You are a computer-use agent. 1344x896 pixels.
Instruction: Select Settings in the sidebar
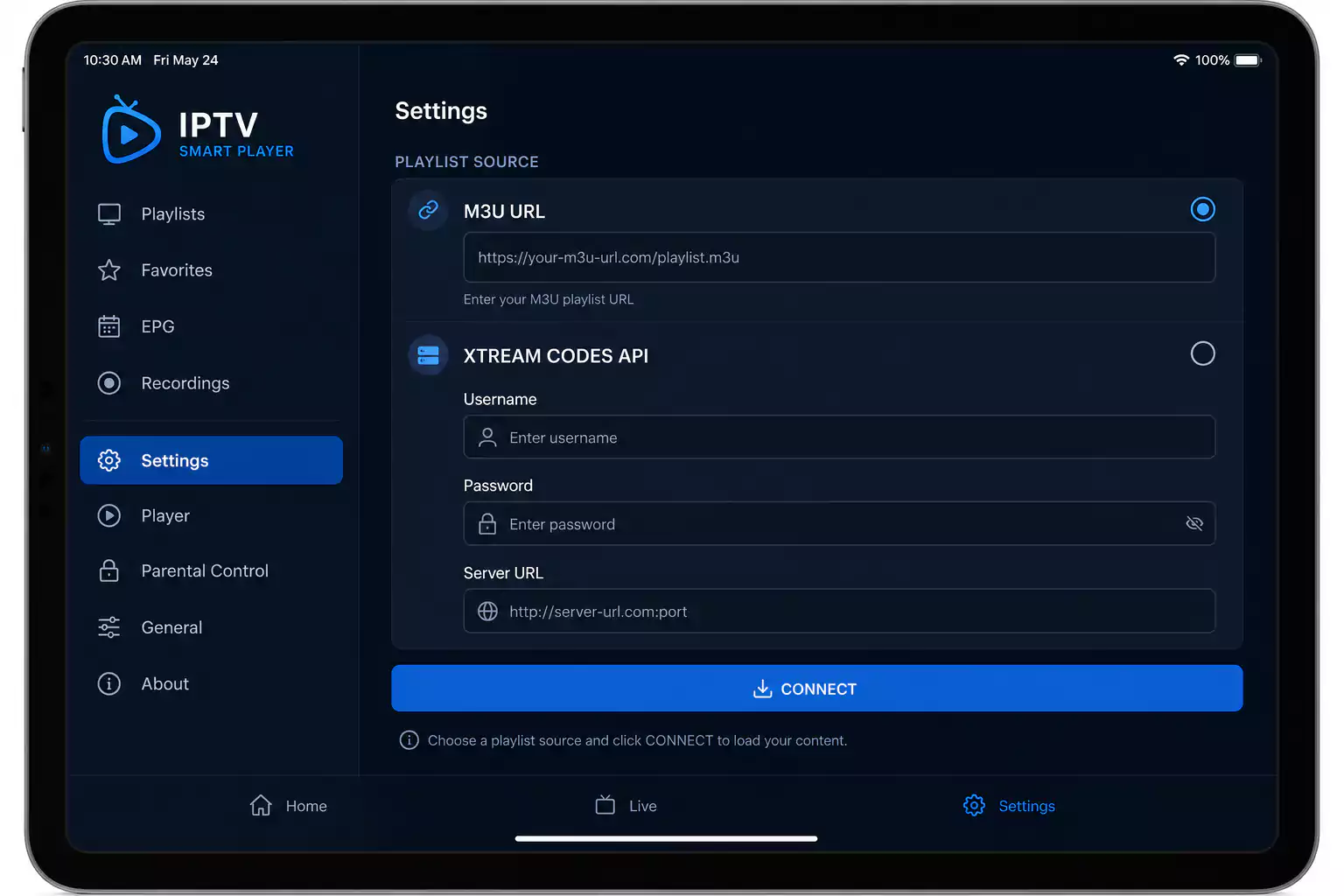coord(211,460)
